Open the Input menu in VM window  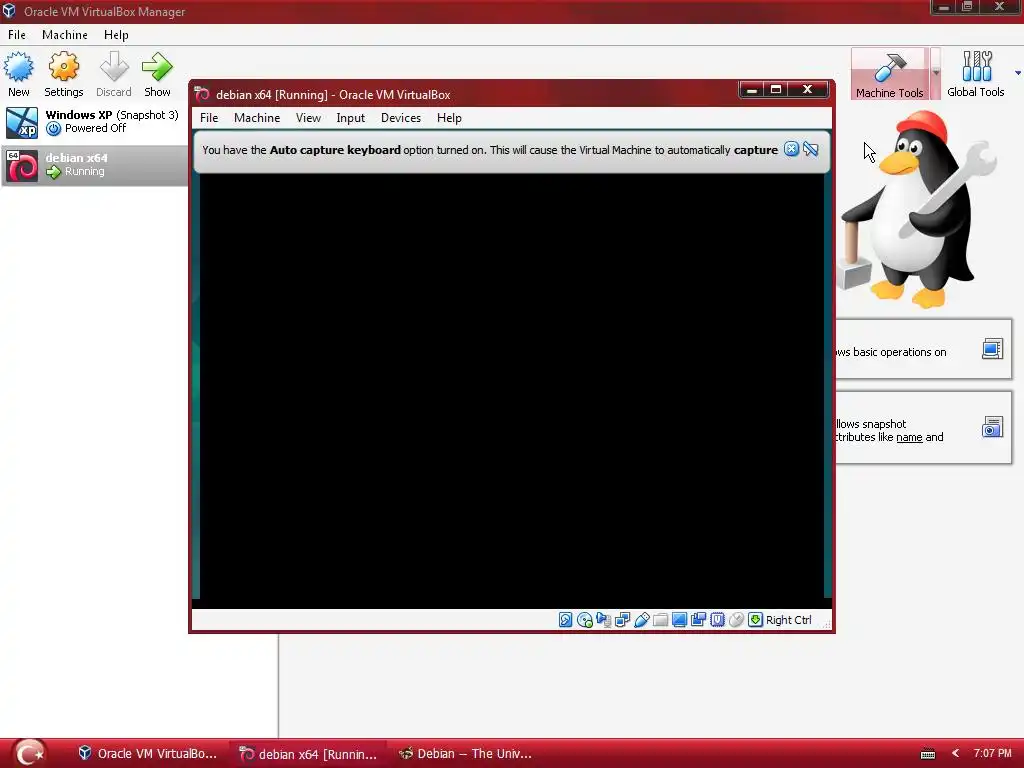point(351,118)
